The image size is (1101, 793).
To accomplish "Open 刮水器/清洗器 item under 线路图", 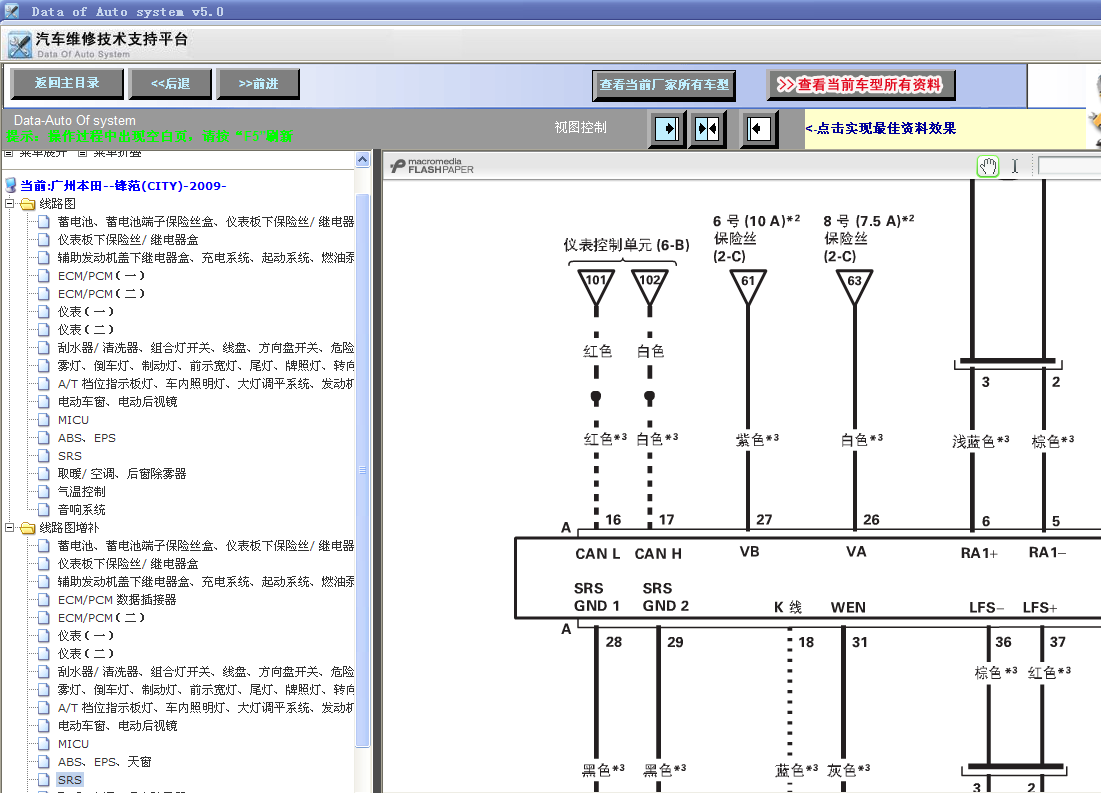I will pos(206,348).
